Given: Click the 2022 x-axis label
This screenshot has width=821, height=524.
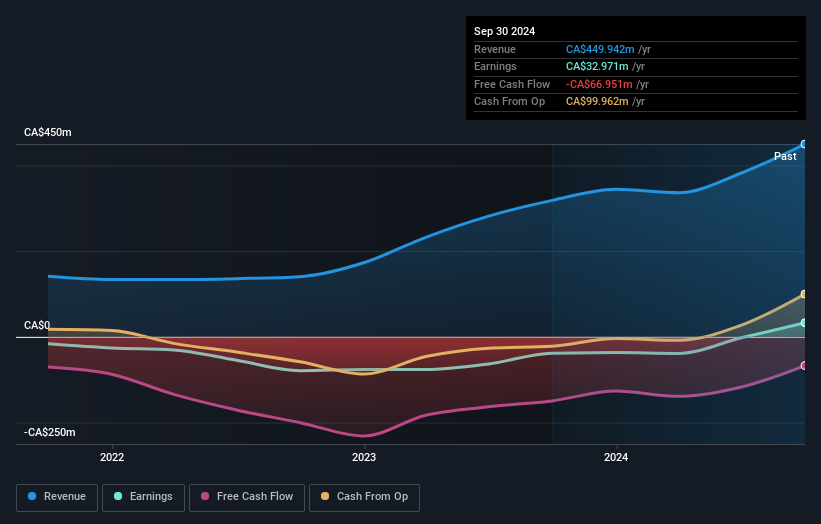Looking at the screenshot, I should tap(112, 457).
